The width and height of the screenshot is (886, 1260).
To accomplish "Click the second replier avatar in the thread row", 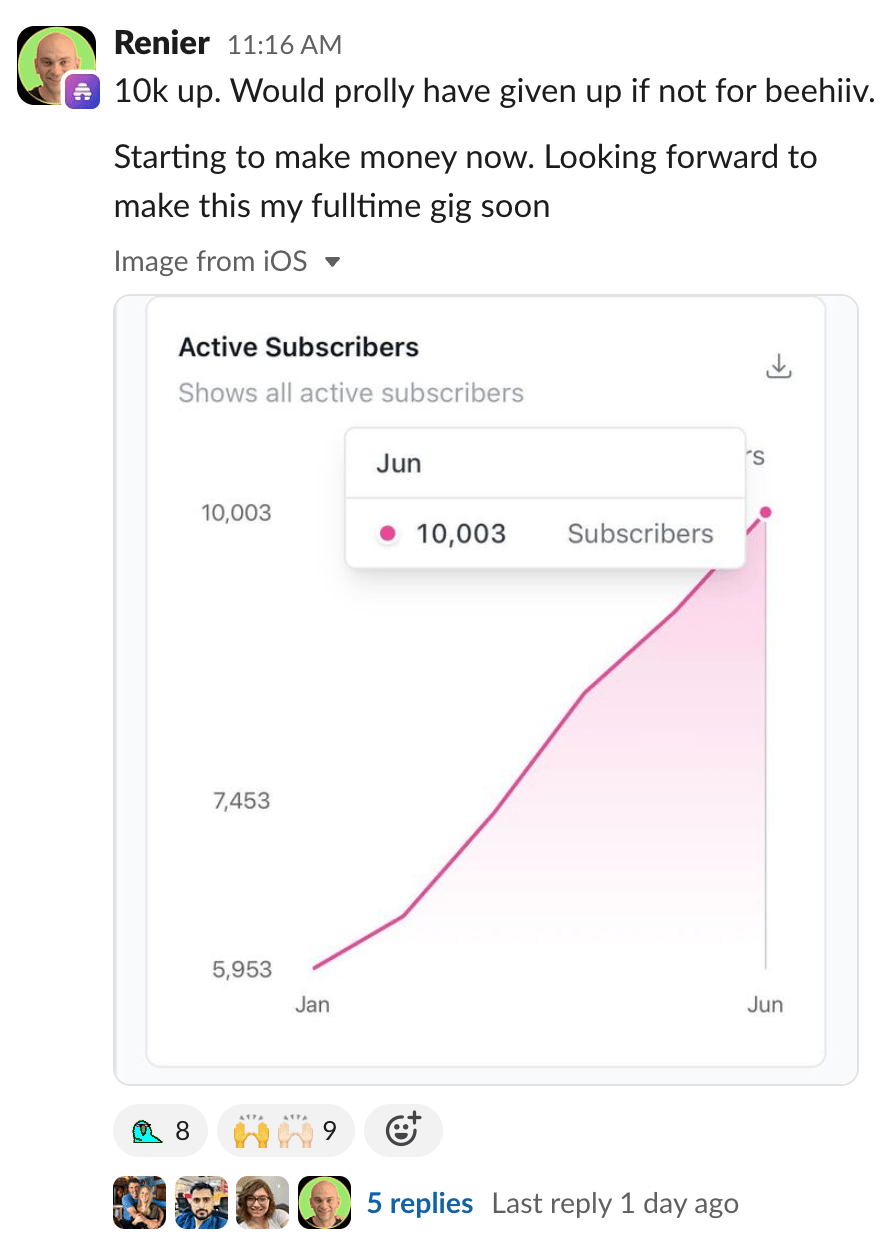I will click(201, 1202).
